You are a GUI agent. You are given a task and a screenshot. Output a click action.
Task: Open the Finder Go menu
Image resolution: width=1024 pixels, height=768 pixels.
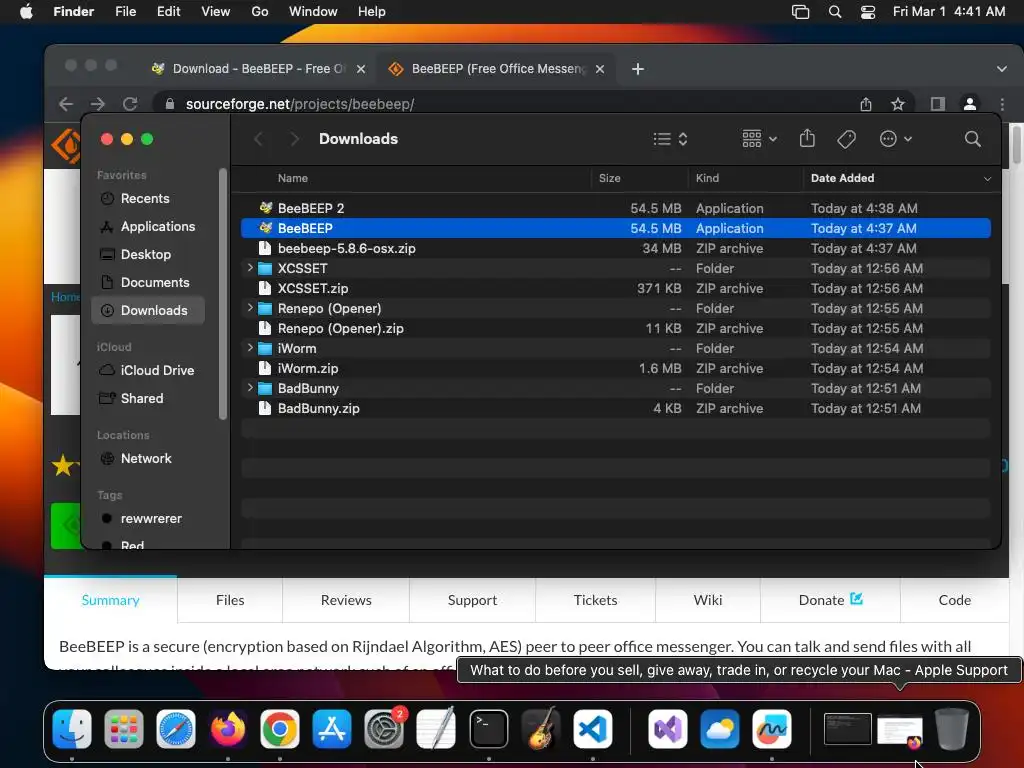coord(259,12)
